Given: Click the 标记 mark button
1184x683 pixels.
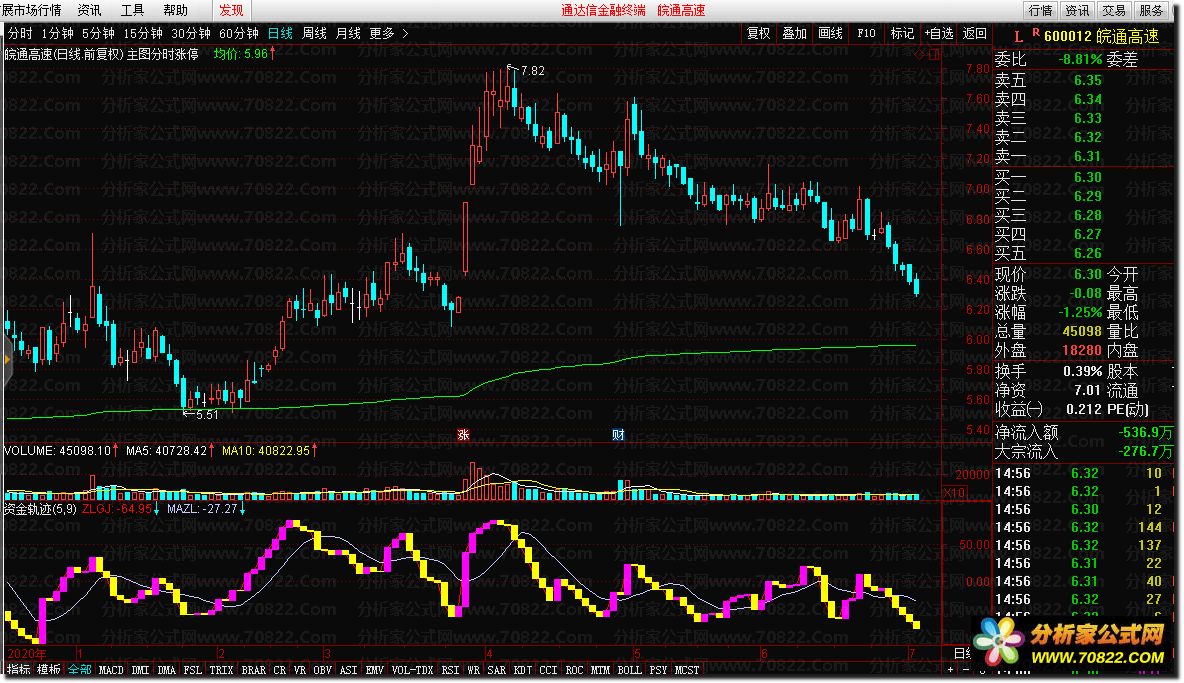Looking at the screenshot, I should 902,33.
